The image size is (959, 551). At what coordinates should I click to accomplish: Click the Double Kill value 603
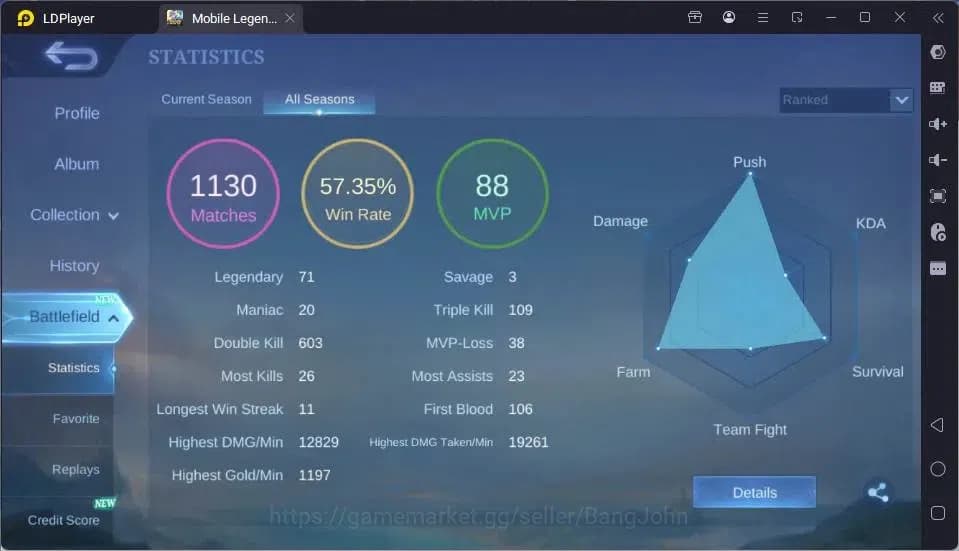pos(310,343)
